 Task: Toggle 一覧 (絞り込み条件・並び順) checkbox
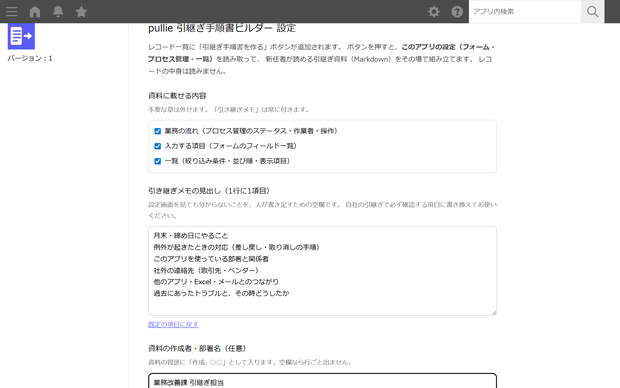157,161
